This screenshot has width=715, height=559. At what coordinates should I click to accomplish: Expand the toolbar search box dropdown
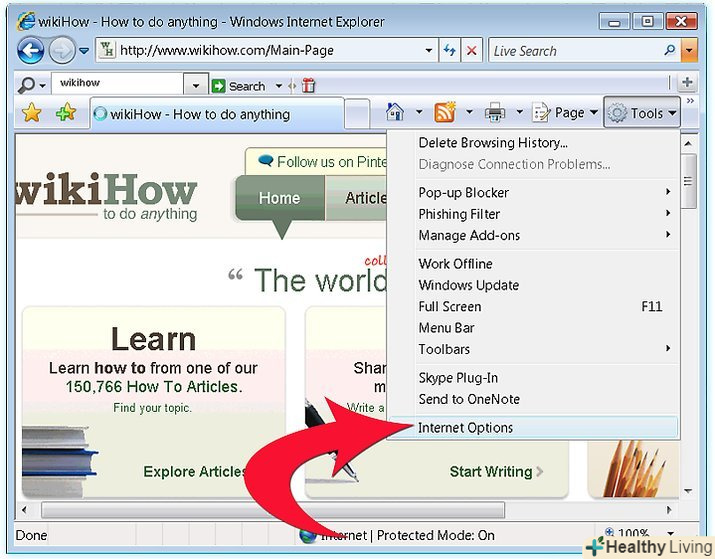[196, 85]
